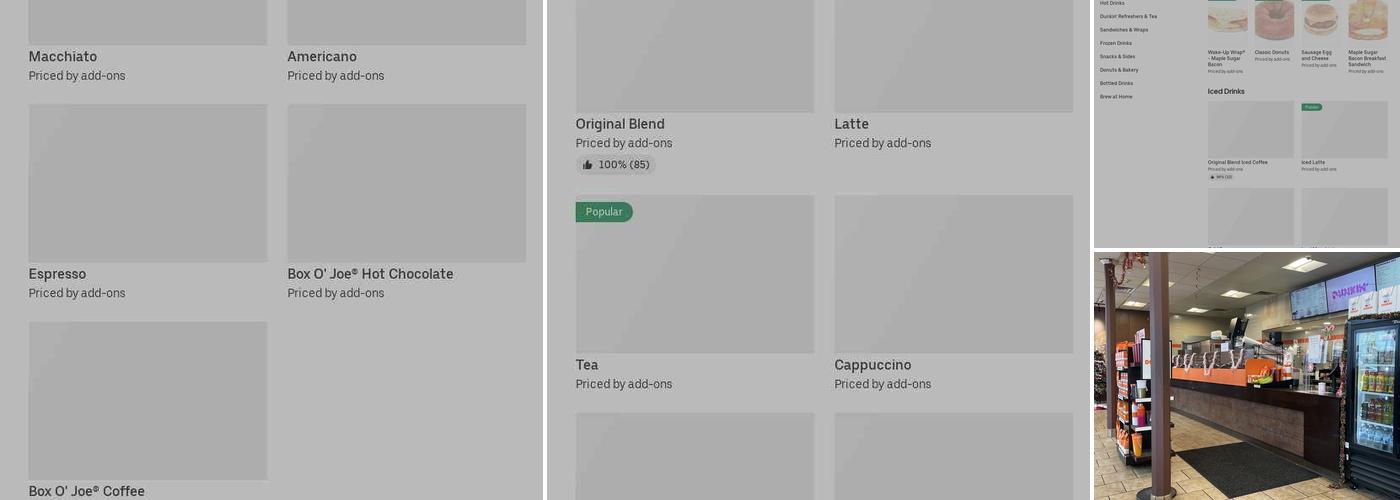Open Box O' Joe Hot Chocolate item
1400x500 pixels.
pos(370,274)
